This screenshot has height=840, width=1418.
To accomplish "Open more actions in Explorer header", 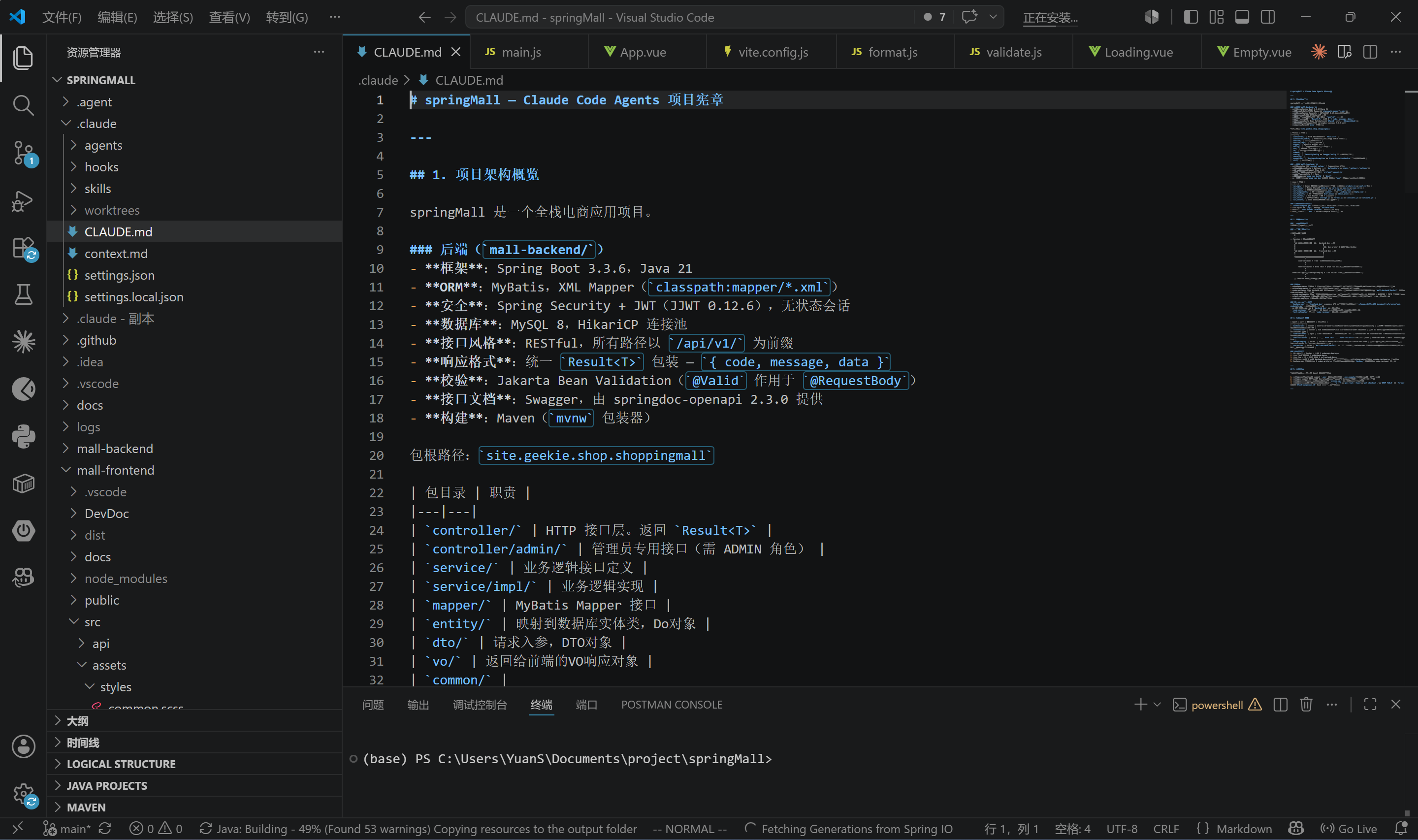I will 319,52.
